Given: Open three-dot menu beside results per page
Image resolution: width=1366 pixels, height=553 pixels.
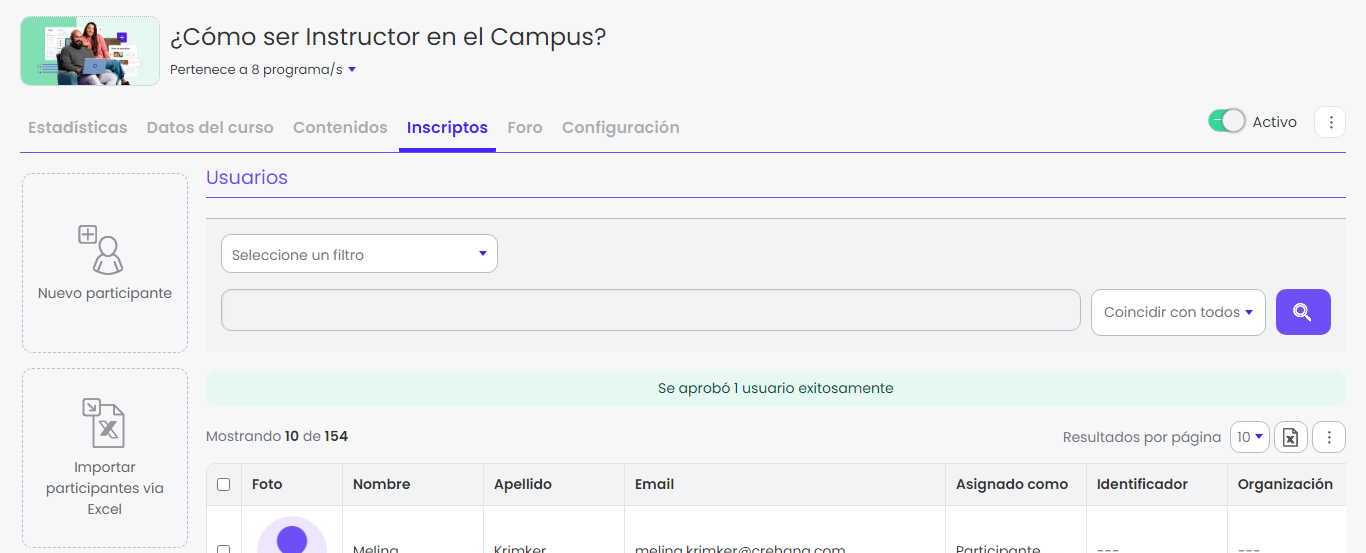Looking at the screenshot, I should click(x=1329, y=437).
